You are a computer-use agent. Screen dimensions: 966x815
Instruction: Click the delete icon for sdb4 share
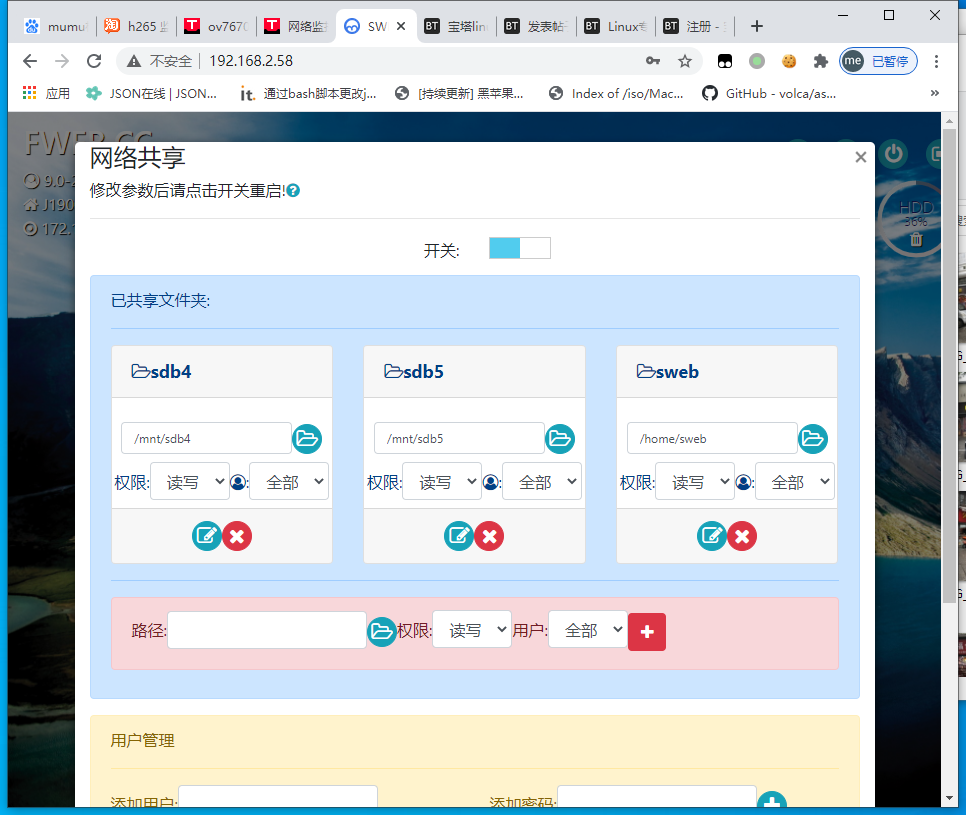[x=237, y=536]
